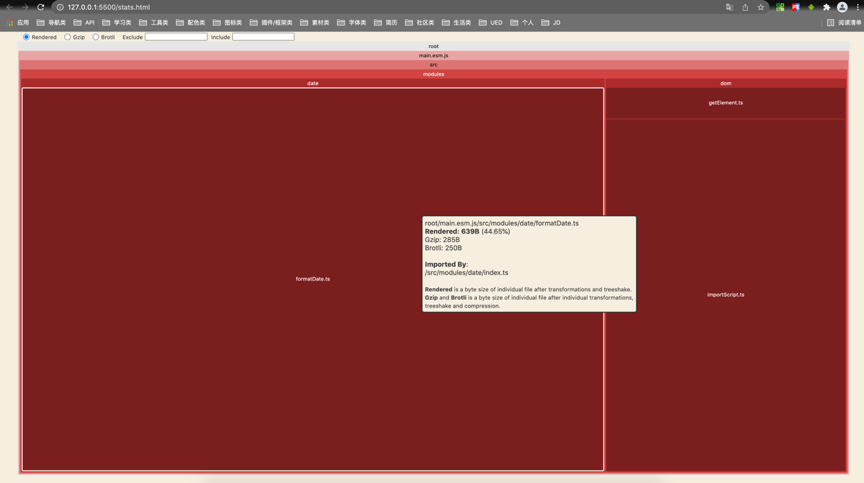This screenshot has height=483, width=864.
Task: Open the Extensions puzzle icon
Action: click(x=826, y=7)
